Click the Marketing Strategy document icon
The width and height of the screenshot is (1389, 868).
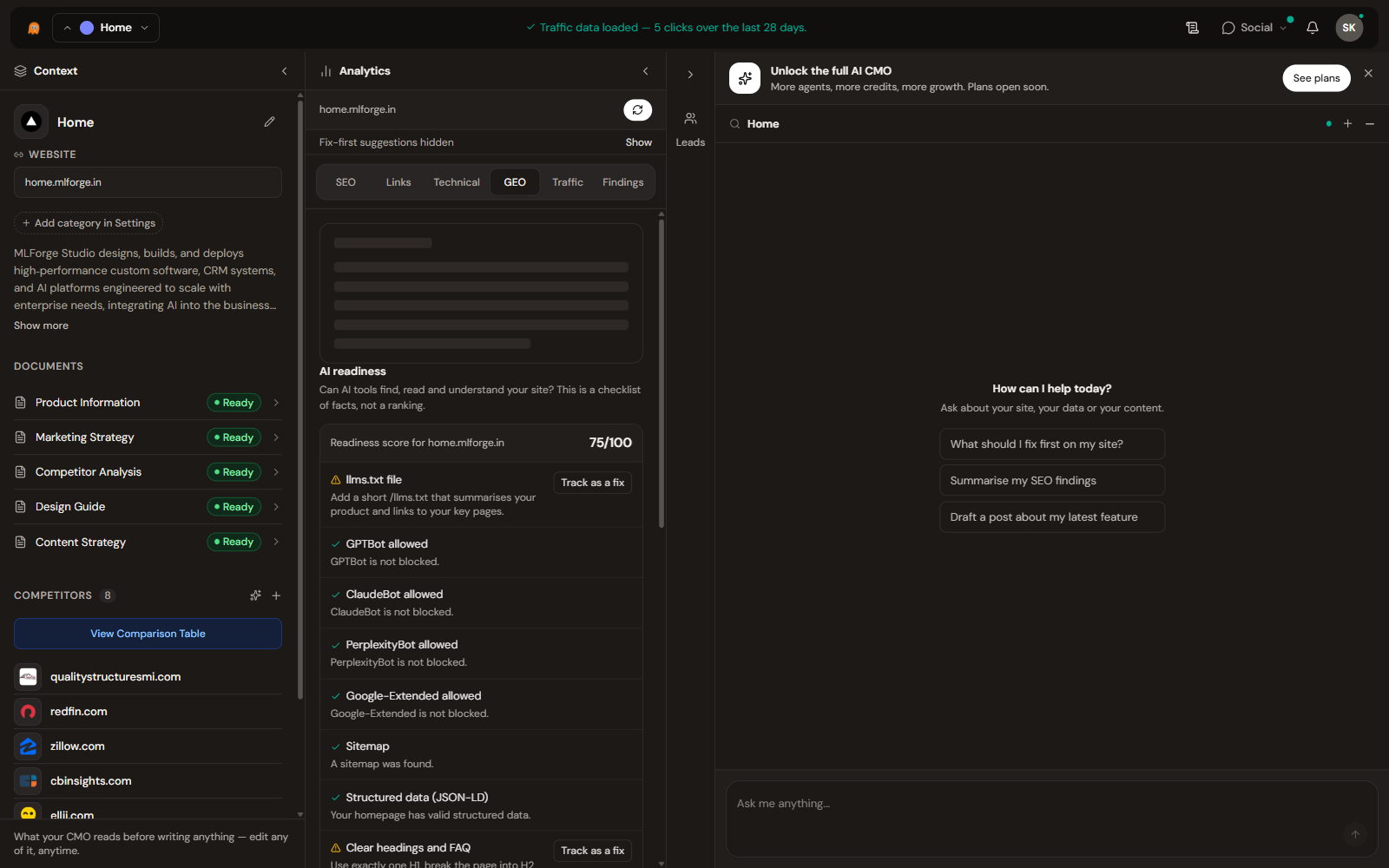21,437
